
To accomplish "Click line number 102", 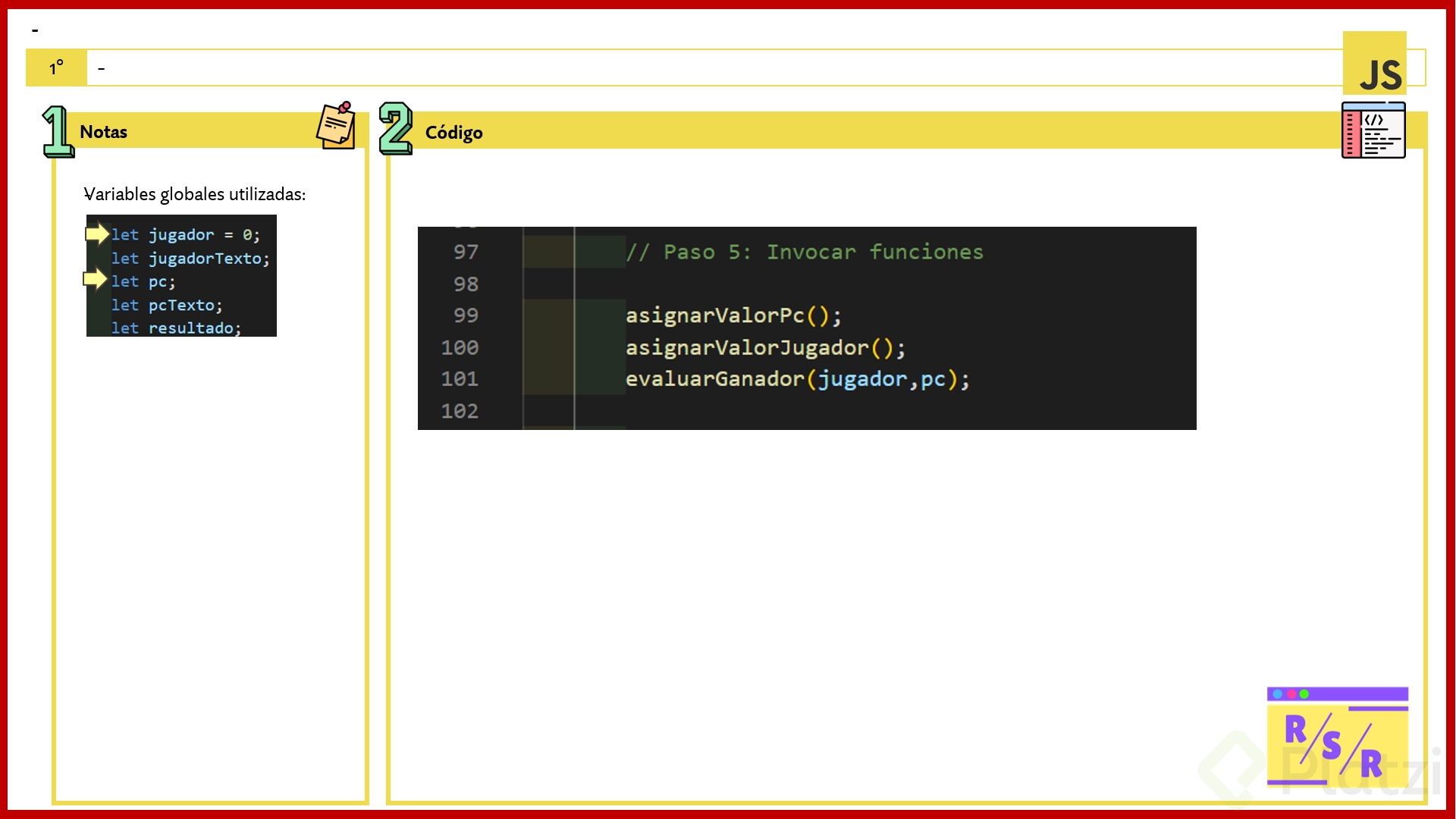I will pos(460,411).
